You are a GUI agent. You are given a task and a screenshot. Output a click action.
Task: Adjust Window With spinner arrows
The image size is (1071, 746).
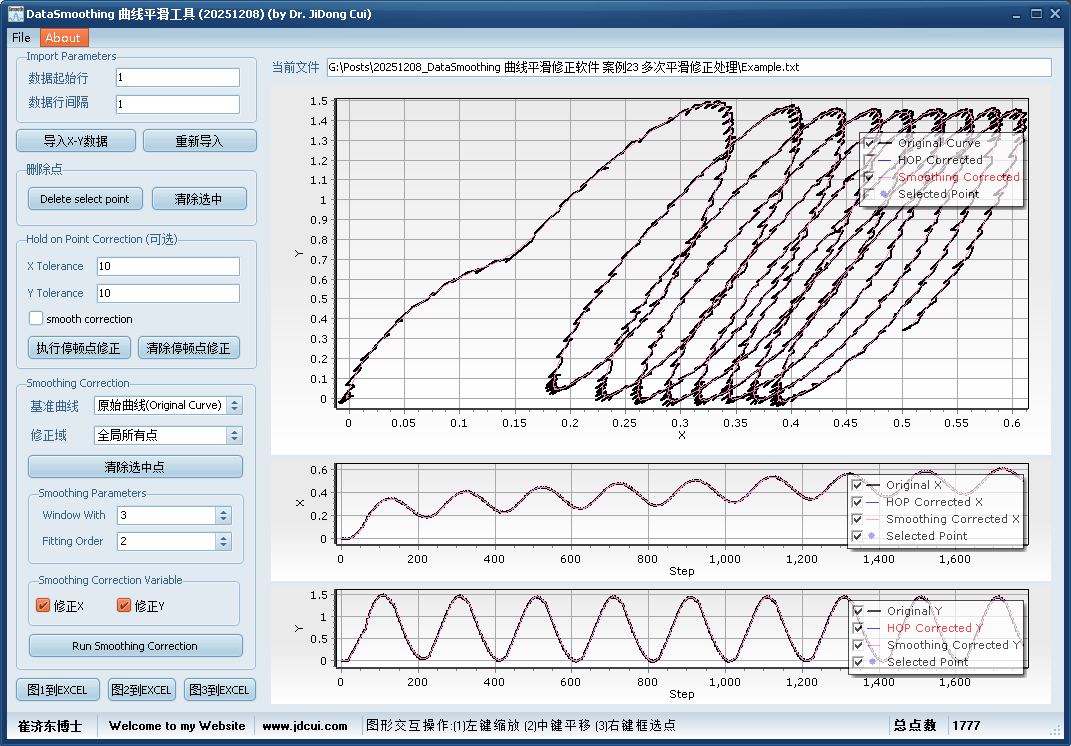pos(223,515)
